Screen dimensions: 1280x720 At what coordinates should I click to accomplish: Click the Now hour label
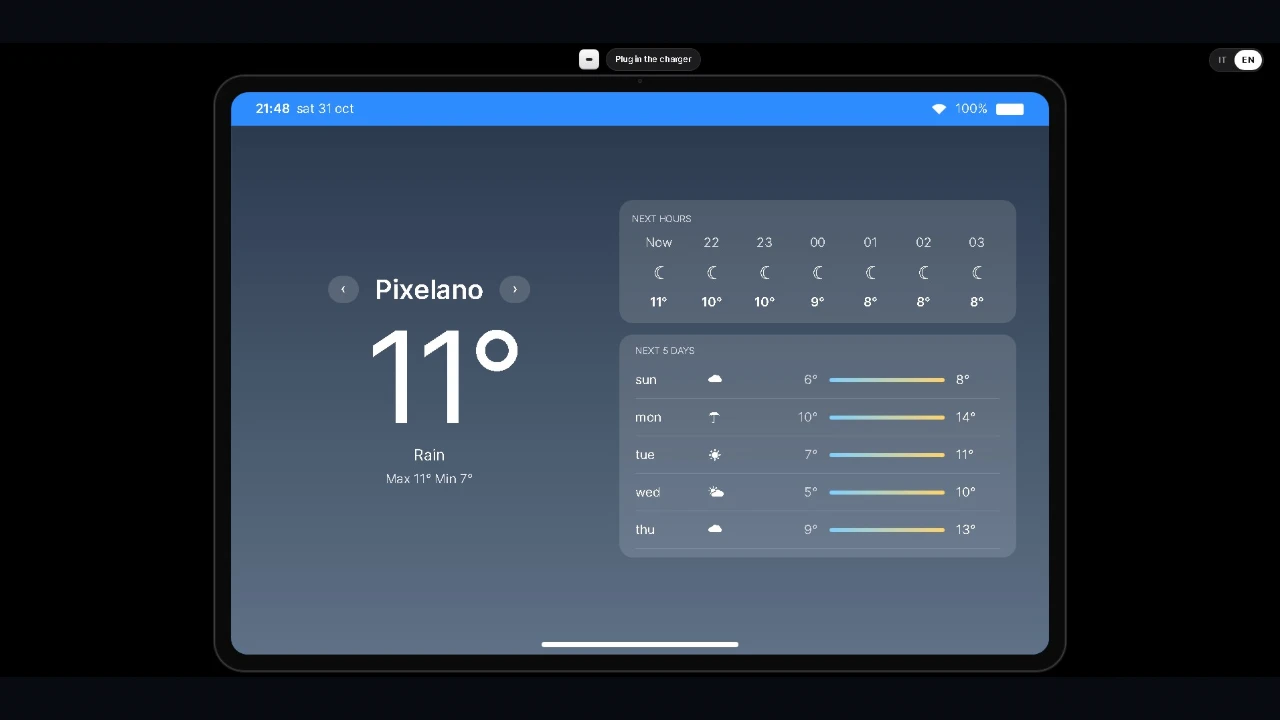[x=659, y=242]
